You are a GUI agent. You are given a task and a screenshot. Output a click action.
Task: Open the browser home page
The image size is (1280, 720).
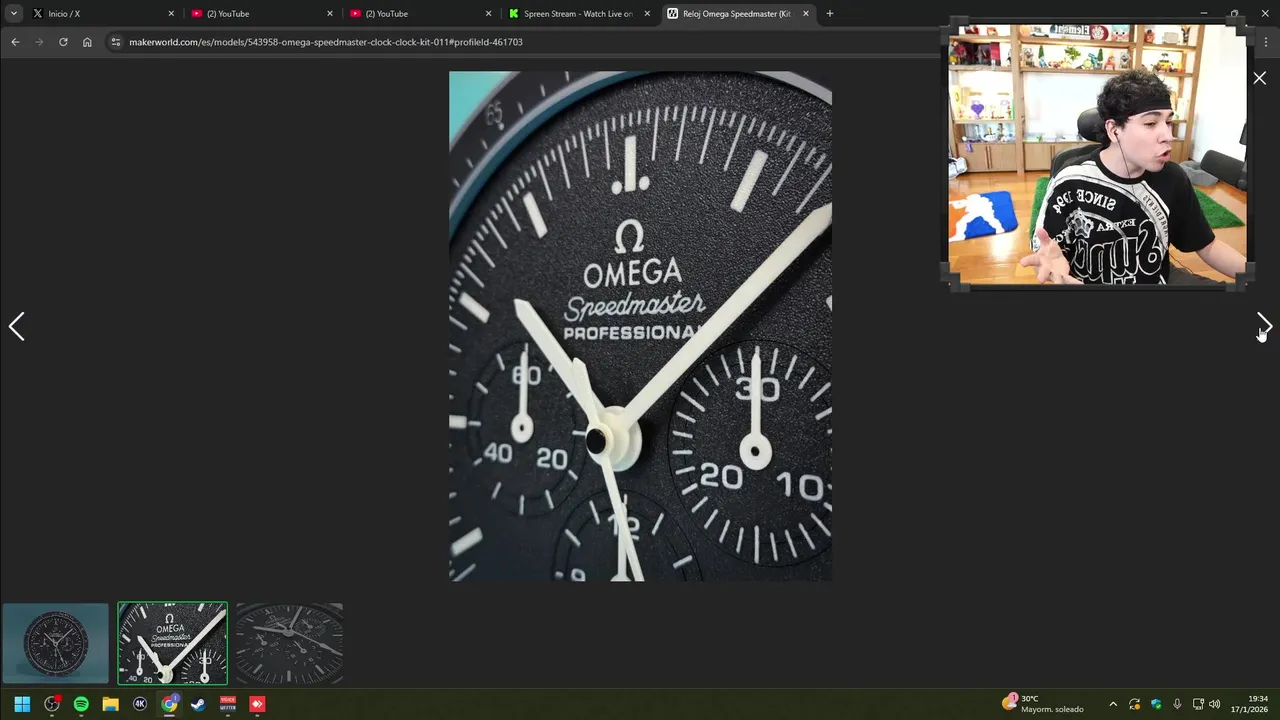click(x=87, y=42)
